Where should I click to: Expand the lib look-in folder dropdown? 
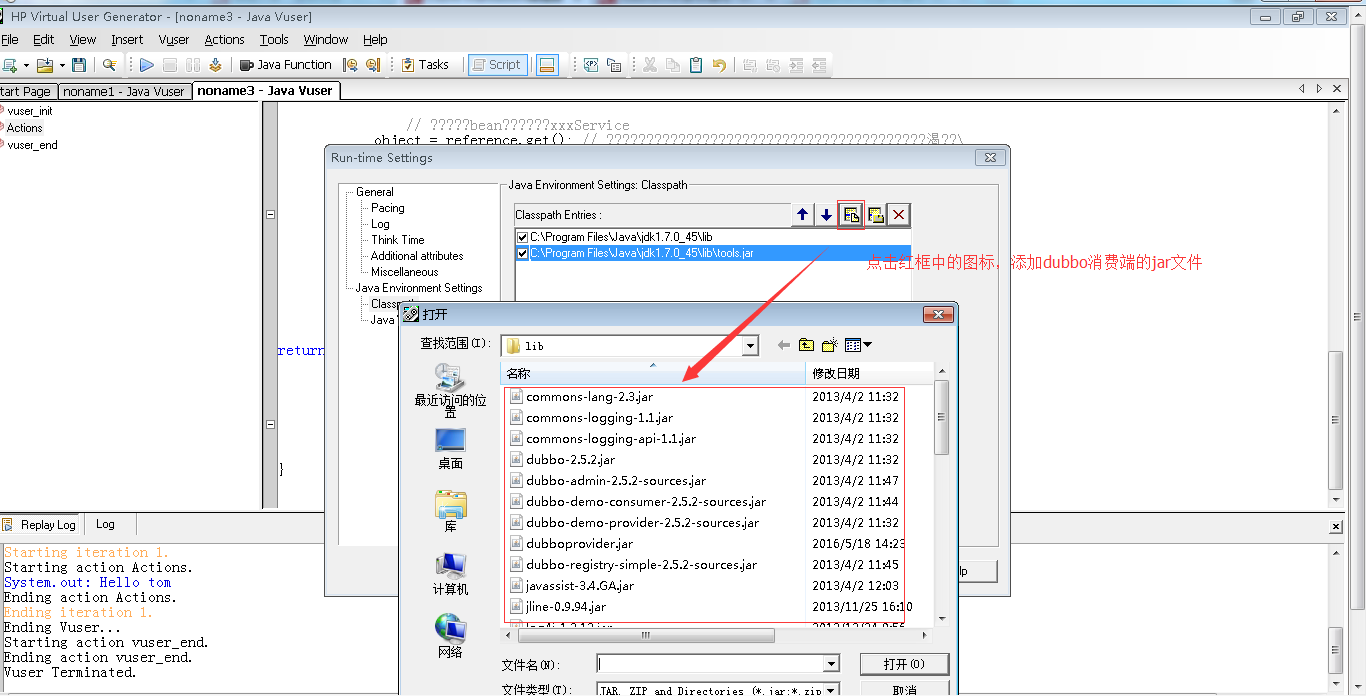[x=751, y=346]
